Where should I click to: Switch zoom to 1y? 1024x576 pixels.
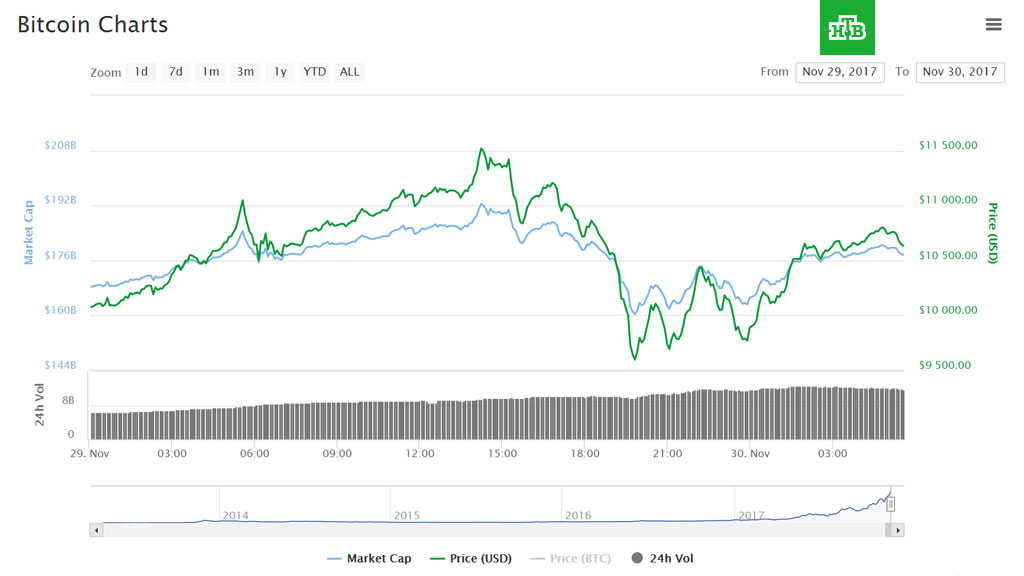pos(280,72)
